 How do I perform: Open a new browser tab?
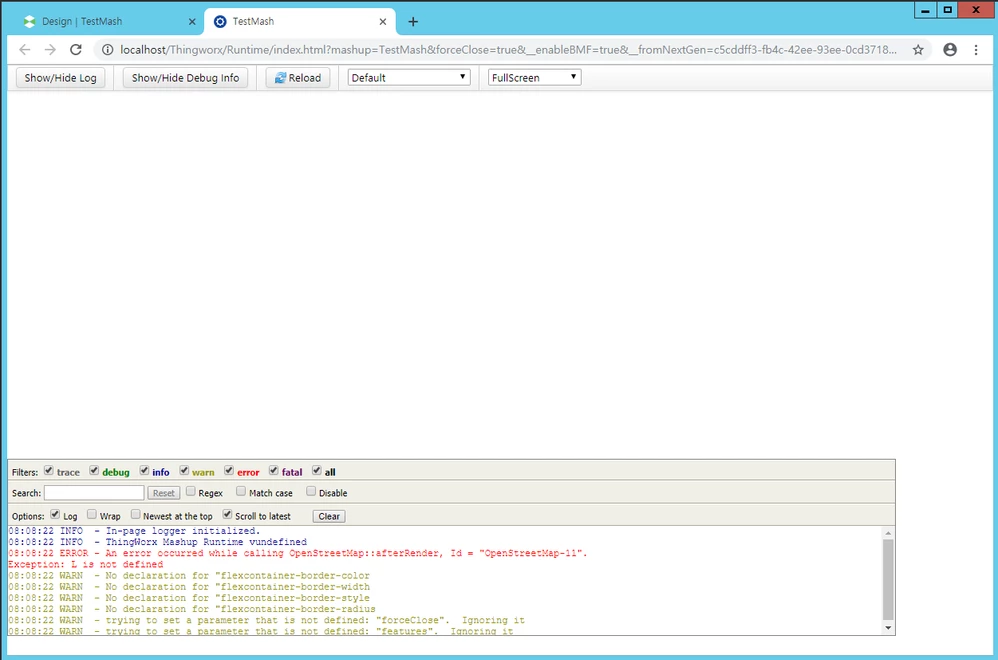click(x=413, y=22)
